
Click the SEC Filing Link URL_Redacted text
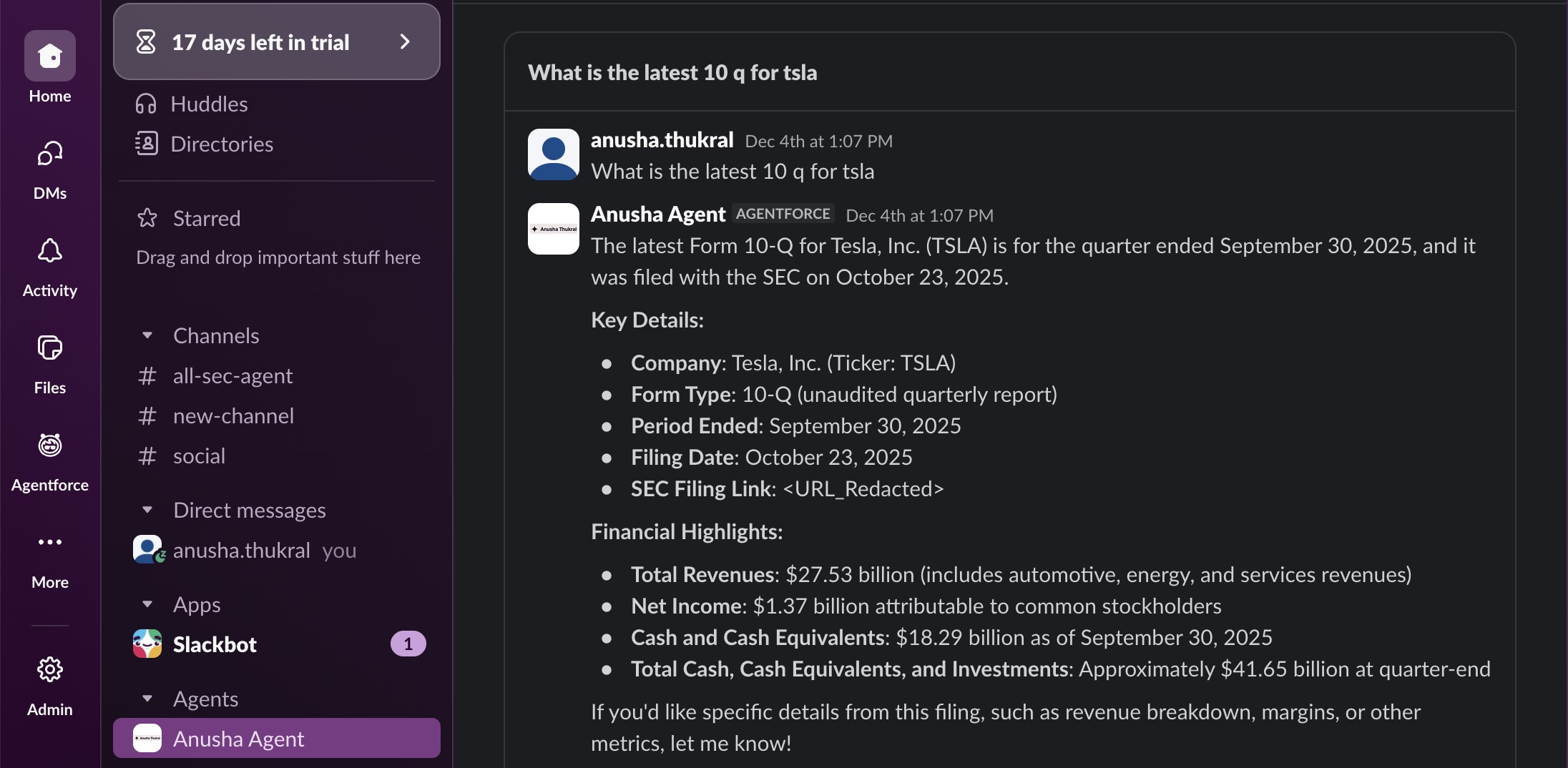pos(863,488)
